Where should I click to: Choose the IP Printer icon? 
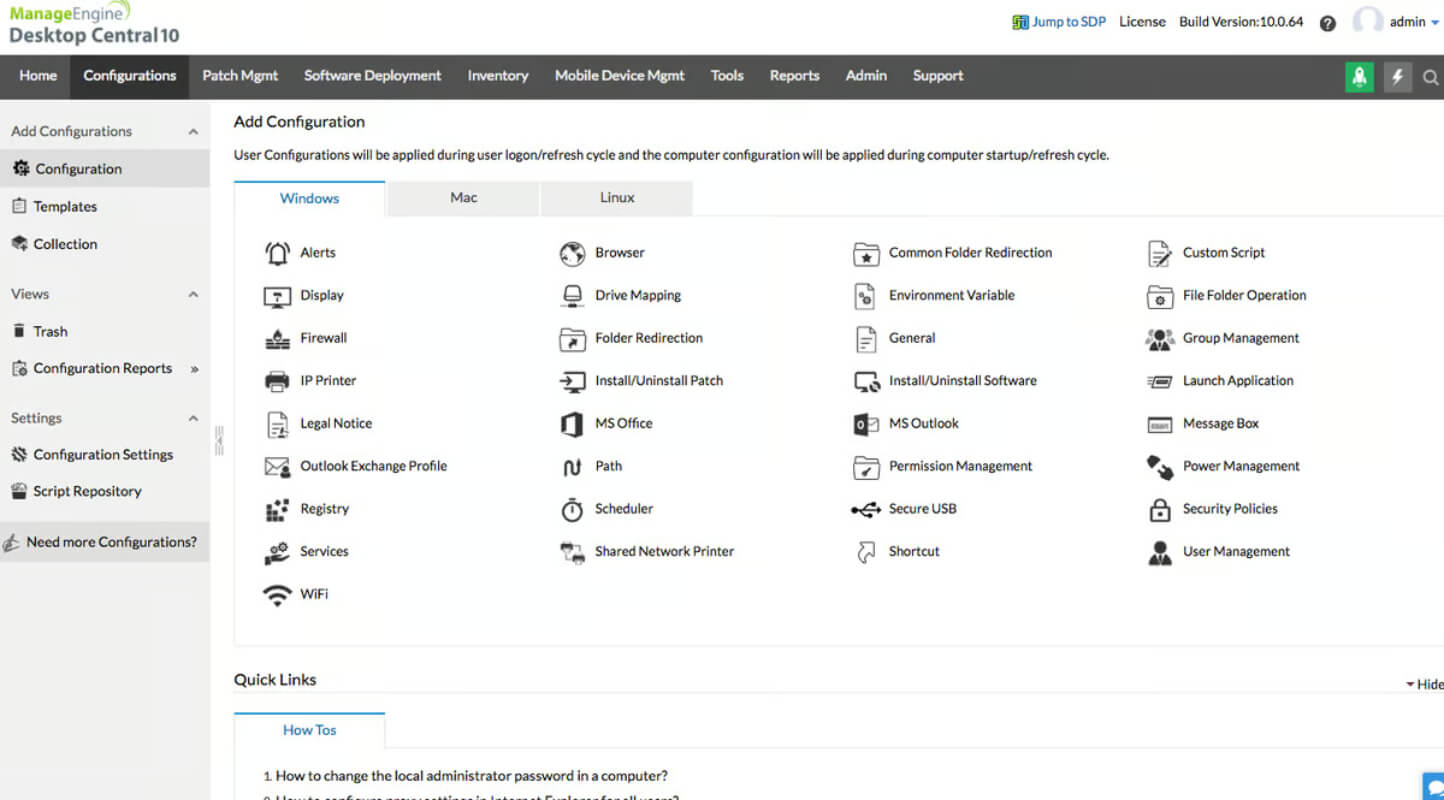(277, 381)
